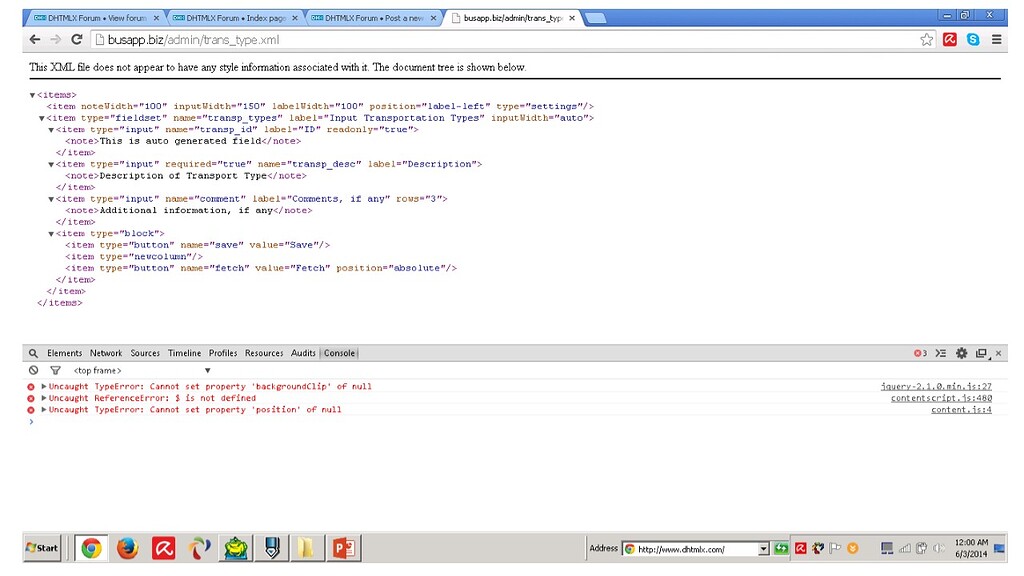Change the DevTools dock side

[981, 353]
